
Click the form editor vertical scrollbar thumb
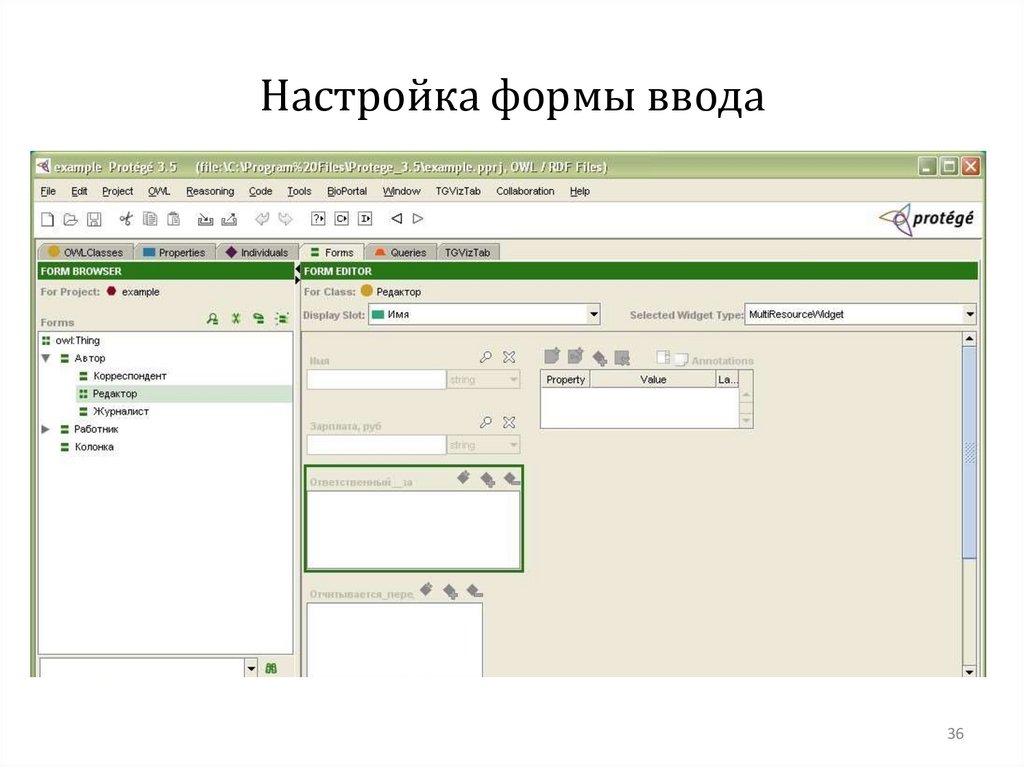pos(970,452)
